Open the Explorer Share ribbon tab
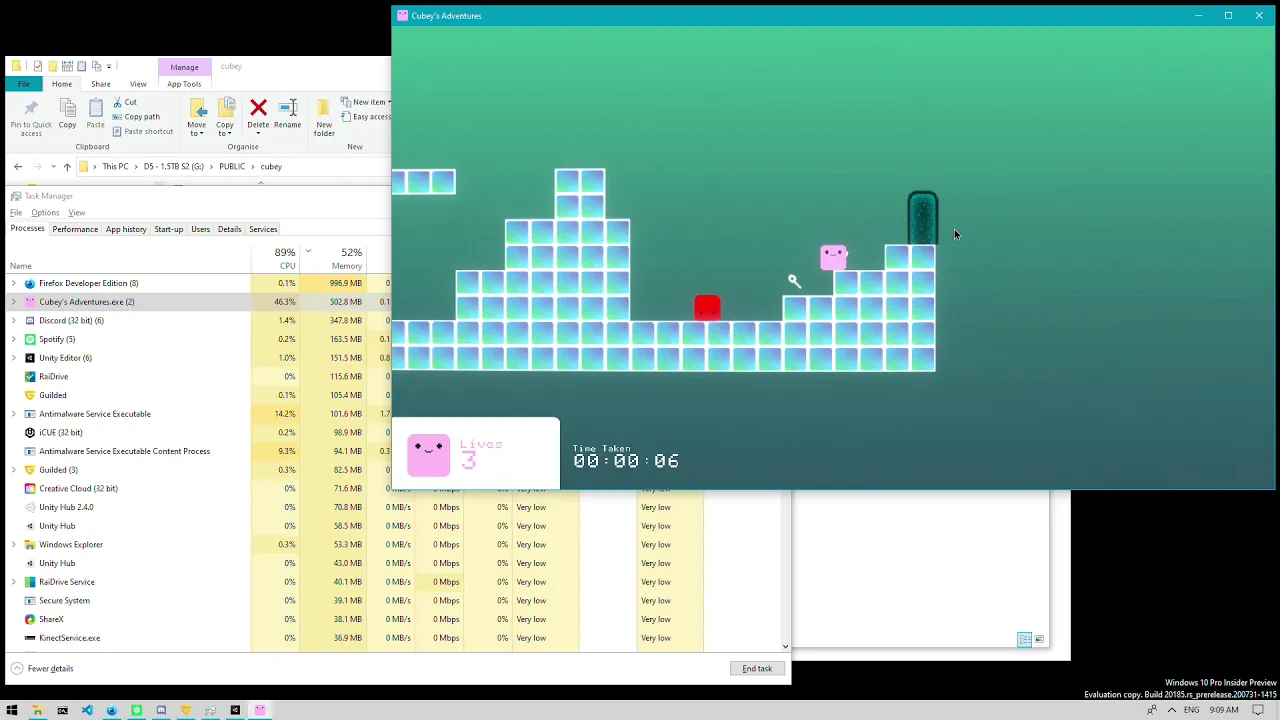Screen dimensions: 1280x720 click(101, 84)
